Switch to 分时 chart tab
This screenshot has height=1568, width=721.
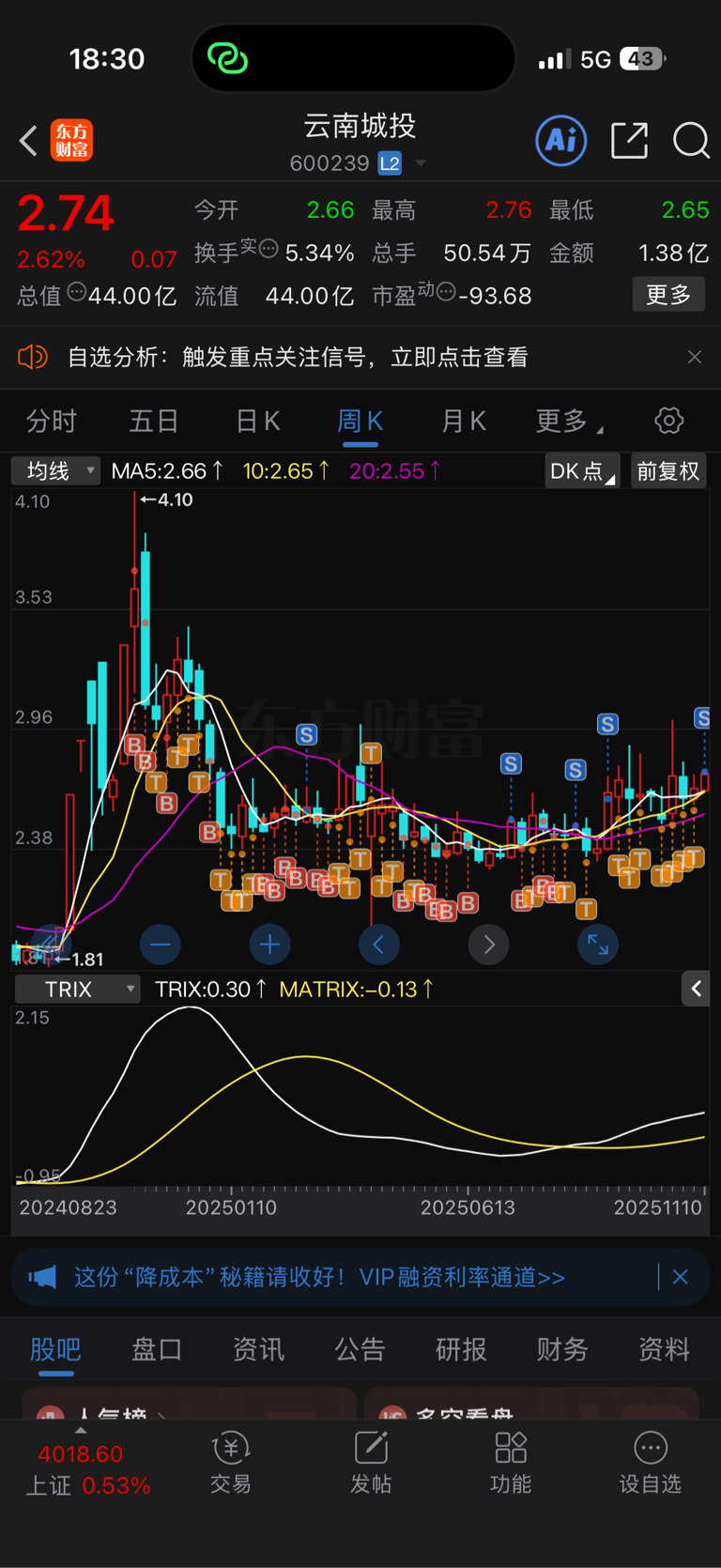click(x=52, y=421)
